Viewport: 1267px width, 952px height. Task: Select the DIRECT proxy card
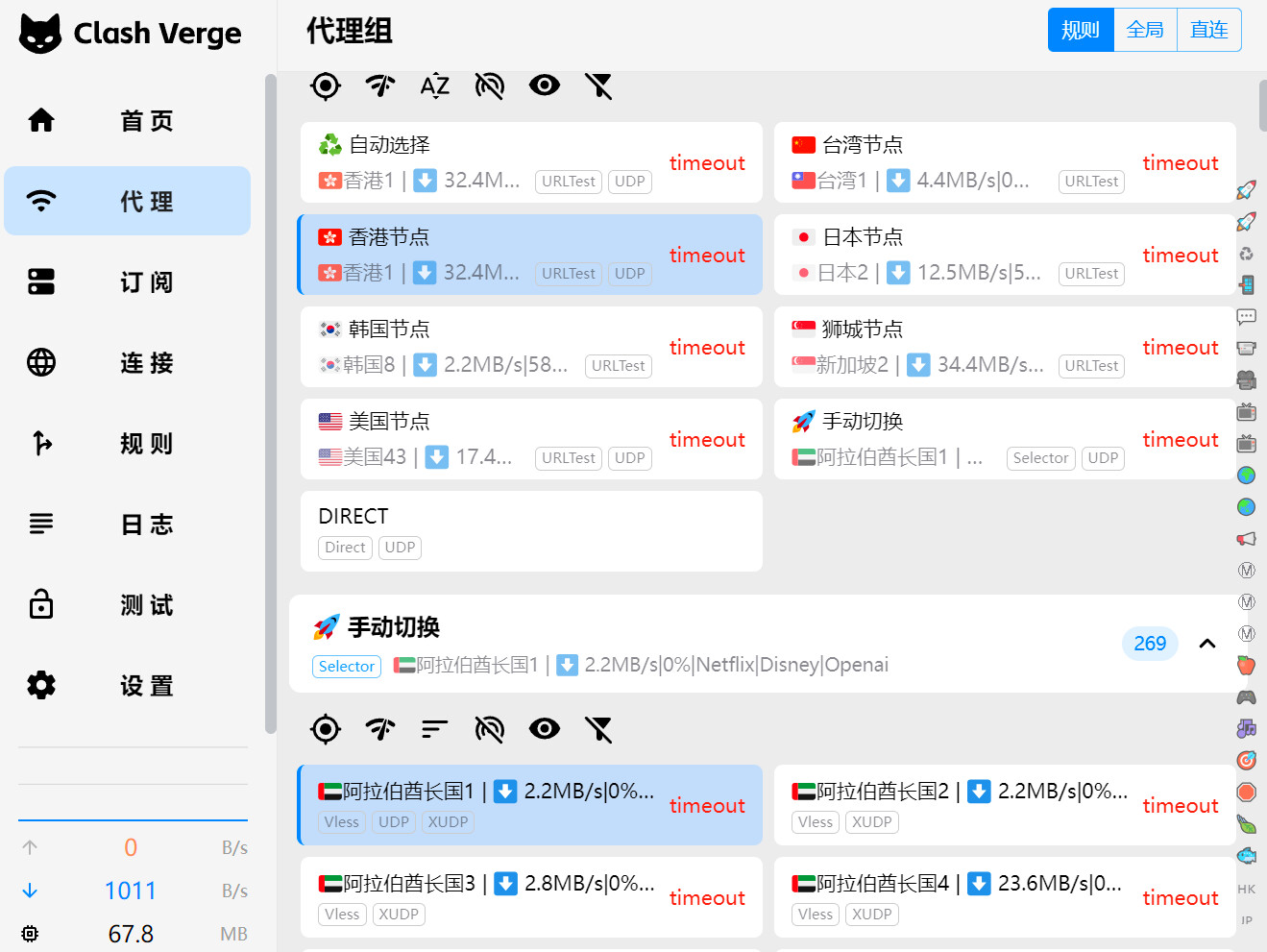(x=531, y=531)
